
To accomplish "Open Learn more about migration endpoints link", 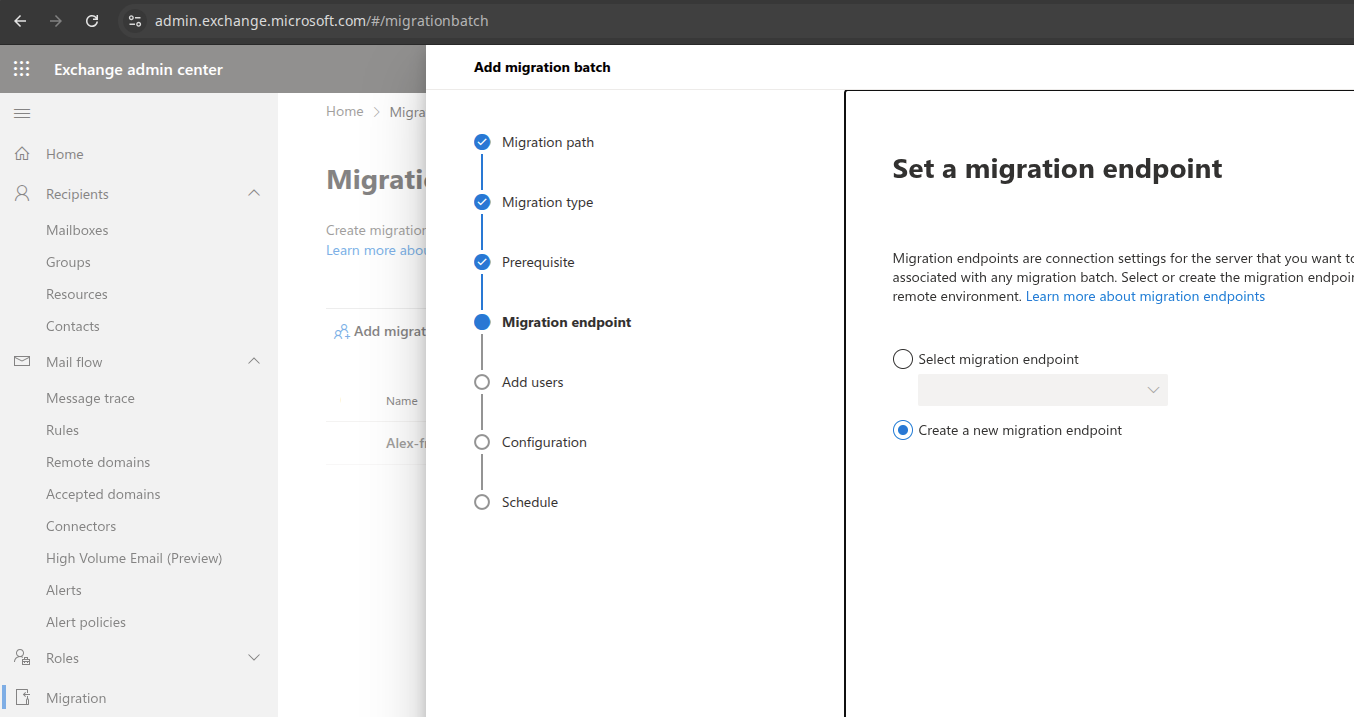I will point(1145,296).
